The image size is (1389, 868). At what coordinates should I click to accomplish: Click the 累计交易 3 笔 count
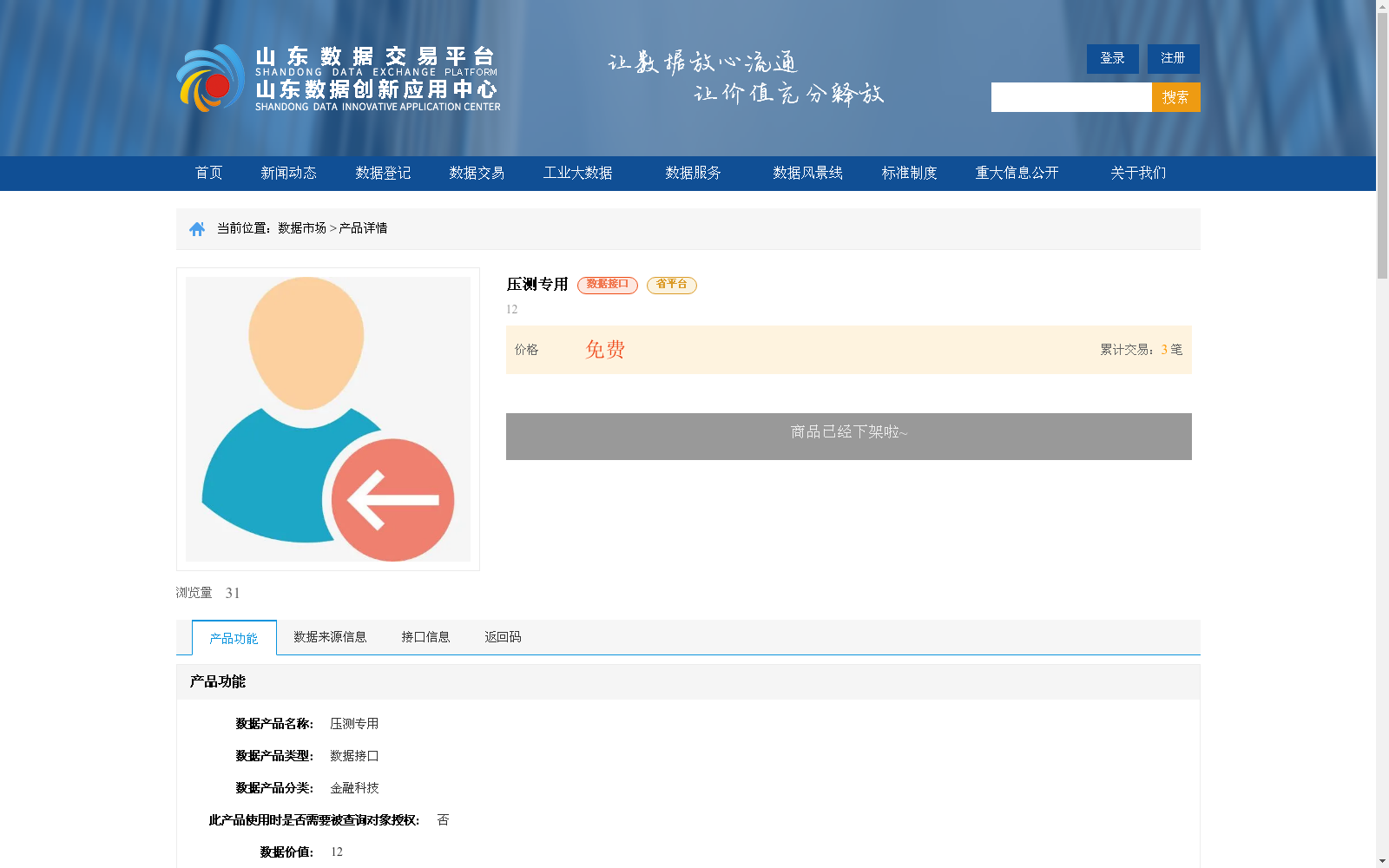(x=1141, y=350)
